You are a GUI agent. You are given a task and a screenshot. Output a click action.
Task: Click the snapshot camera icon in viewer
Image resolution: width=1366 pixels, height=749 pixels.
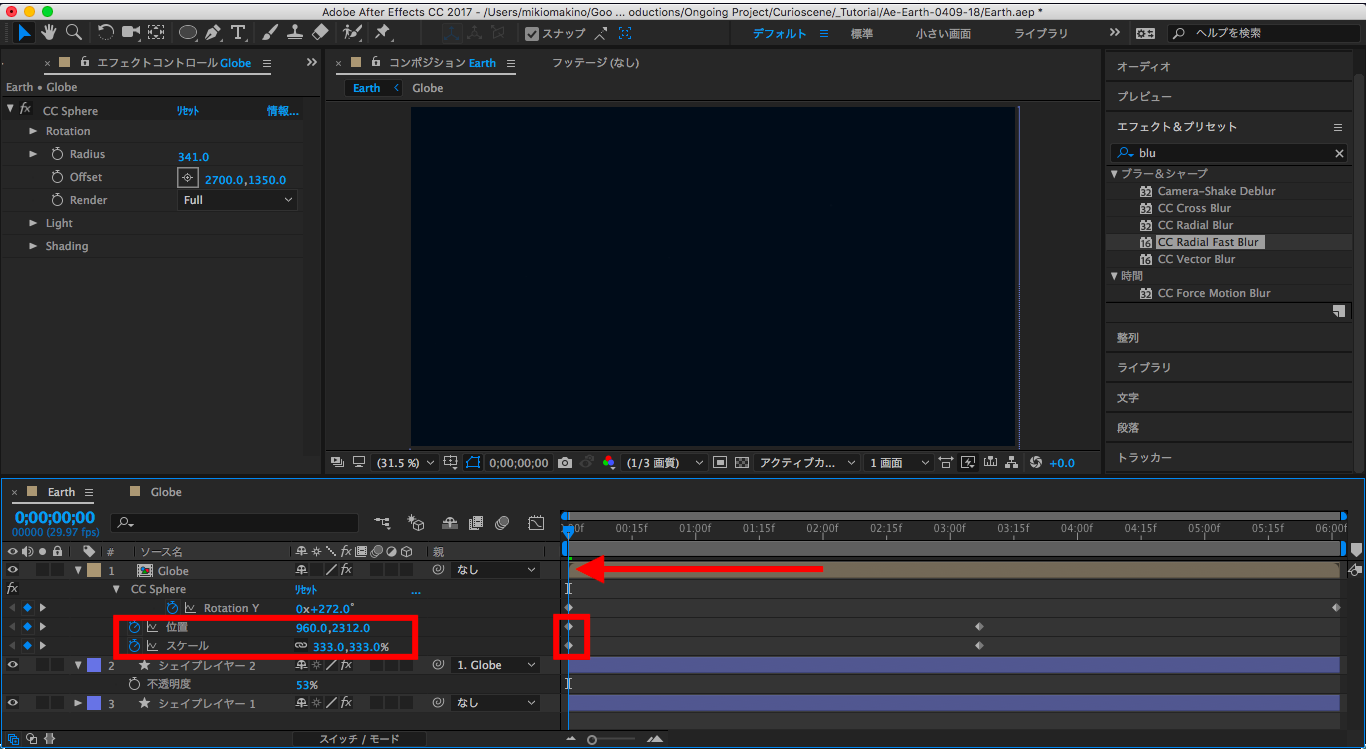[565, 463]
